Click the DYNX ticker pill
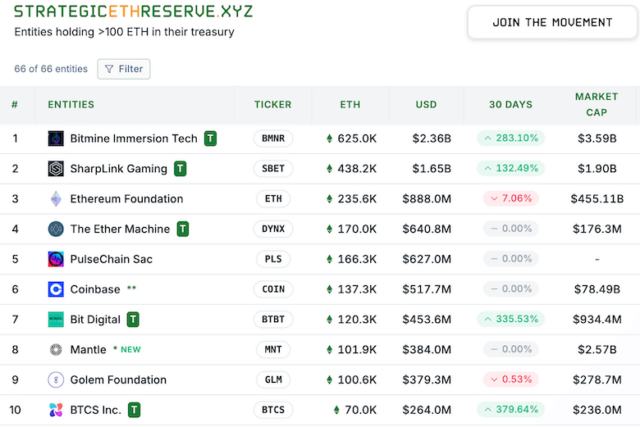The image size is (640, 427). (x=273, y=229)
